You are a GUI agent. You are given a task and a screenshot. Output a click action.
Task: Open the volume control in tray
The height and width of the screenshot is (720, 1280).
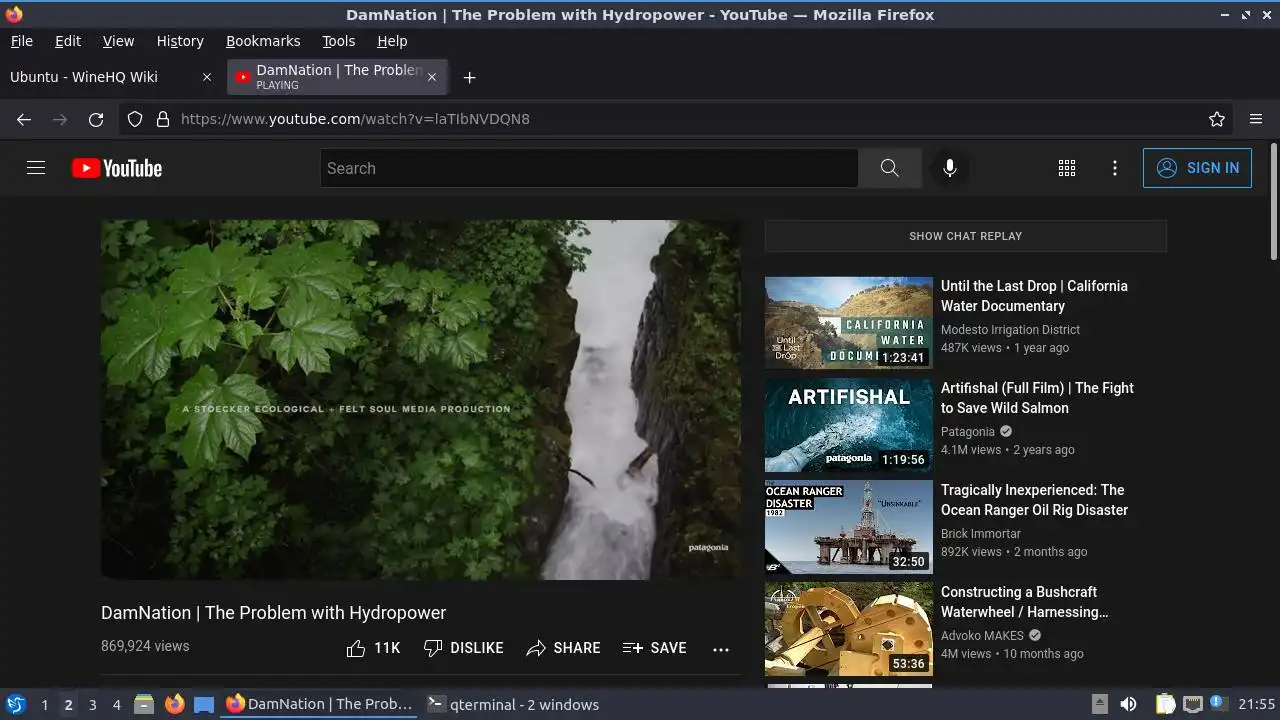coord(1128,704)
